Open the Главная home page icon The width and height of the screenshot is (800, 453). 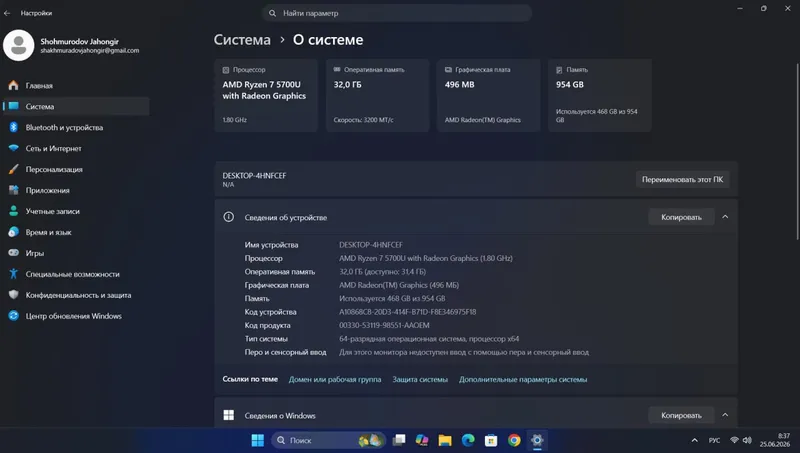click(14, 85)
